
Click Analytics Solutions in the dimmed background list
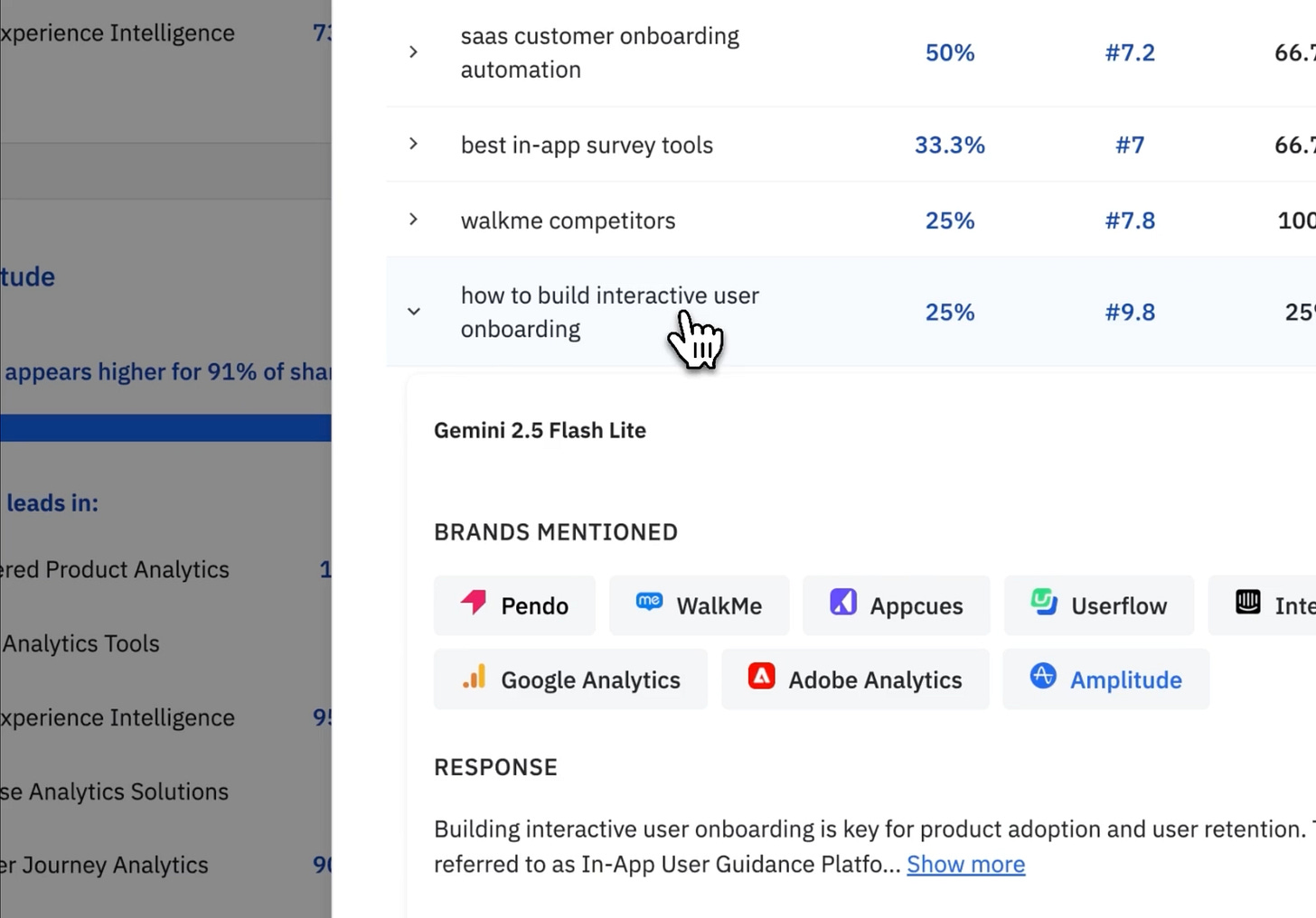128,792
